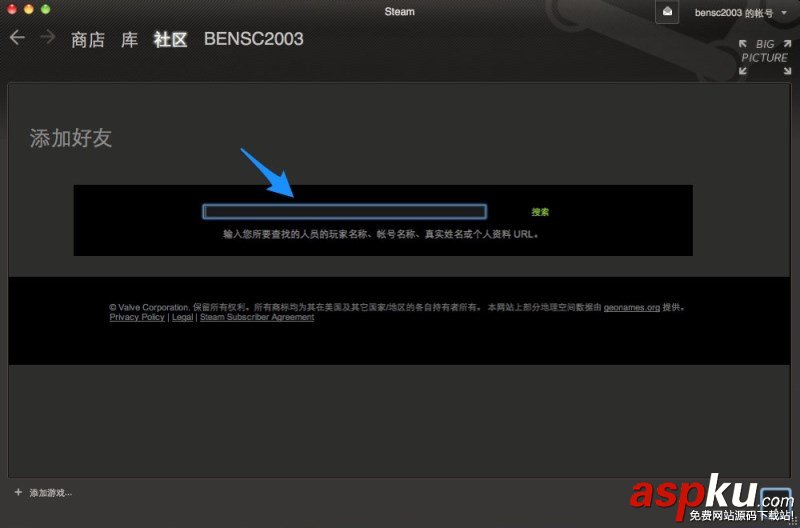Open the BENSC2003 profile tab

[x=254, y=39]
